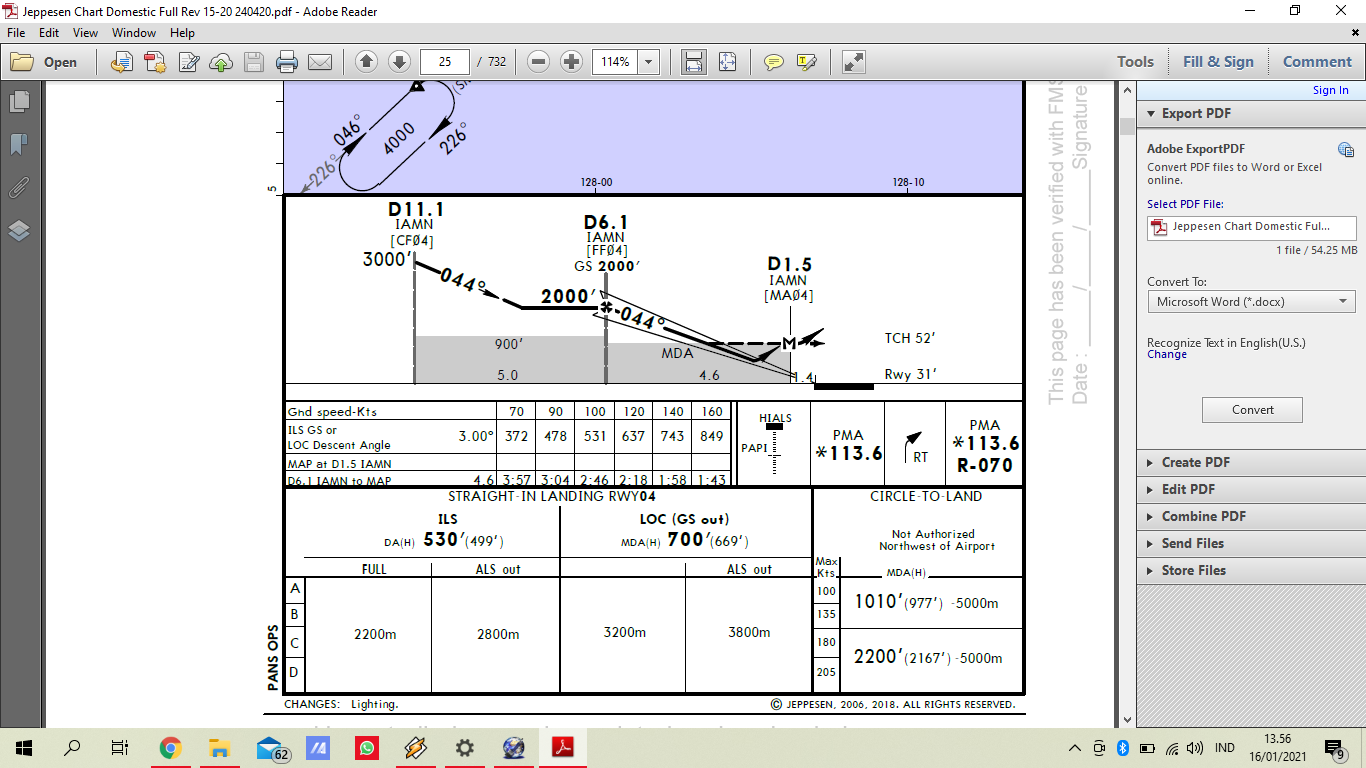
Task: Enter full screen reading mode
Action: click(x=853, y=62)
